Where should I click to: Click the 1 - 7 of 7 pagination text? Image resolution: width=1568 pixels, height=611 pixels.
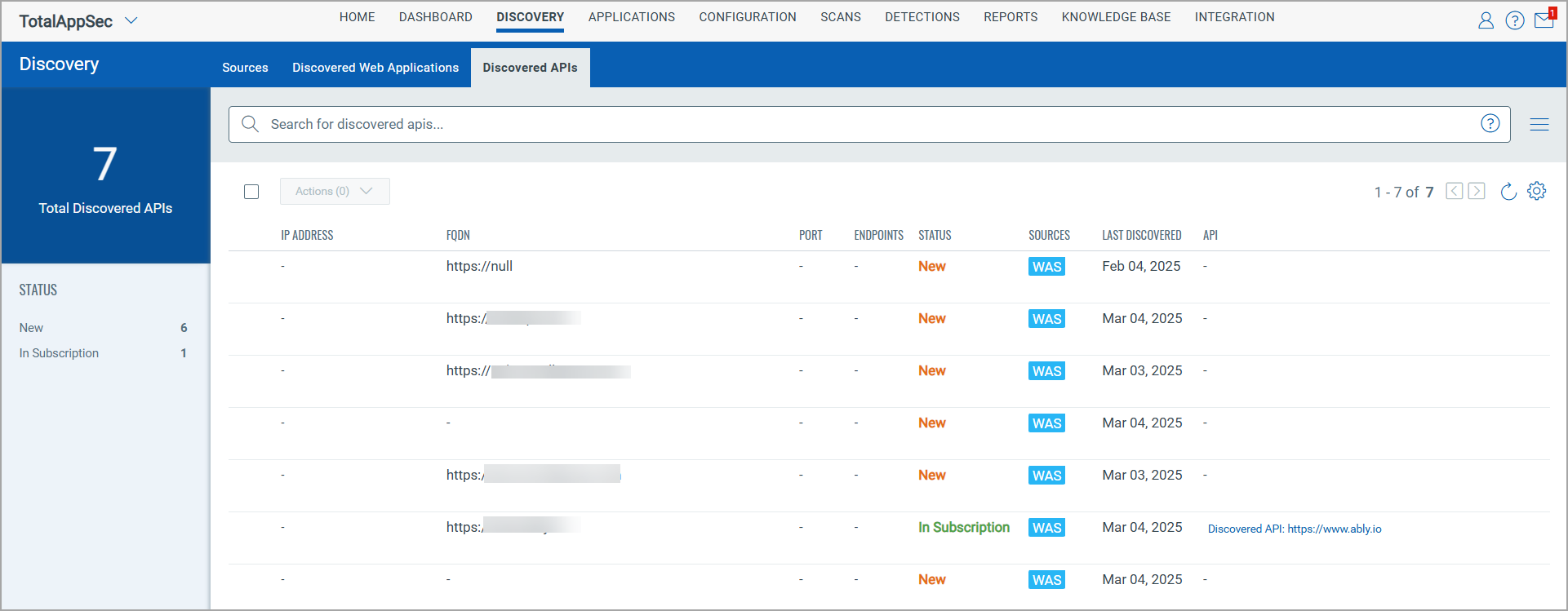[1404, 192]
